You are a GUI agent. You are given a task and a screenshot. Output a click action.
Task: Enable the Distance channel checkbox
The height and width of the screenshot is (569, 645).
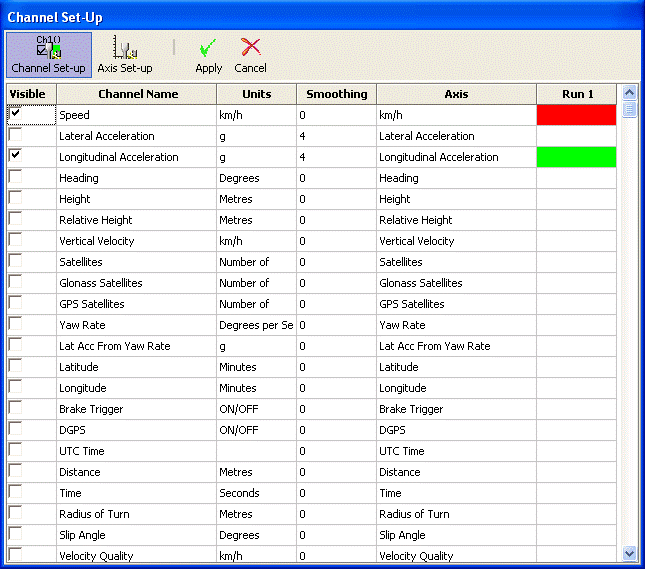[16, 470]
